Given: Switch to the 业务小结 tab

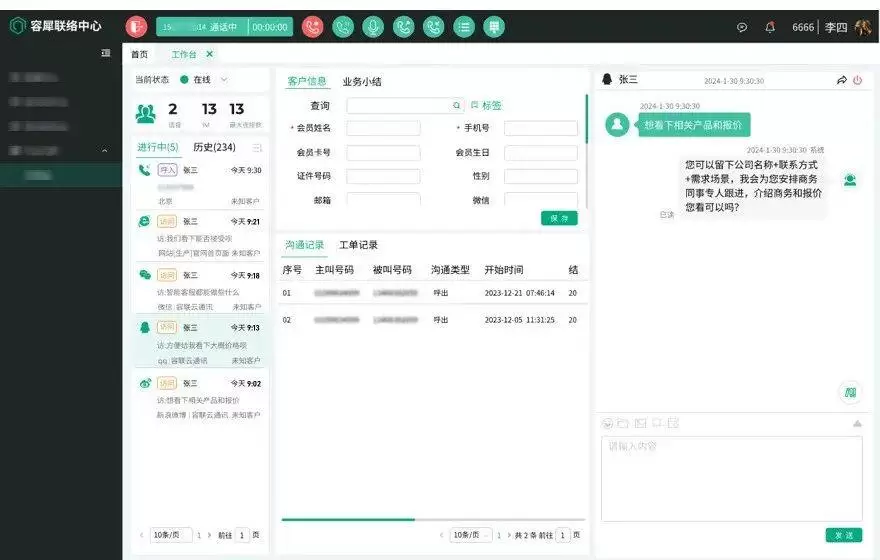Looking at the screenshot, I should click(x=361, y=82).
